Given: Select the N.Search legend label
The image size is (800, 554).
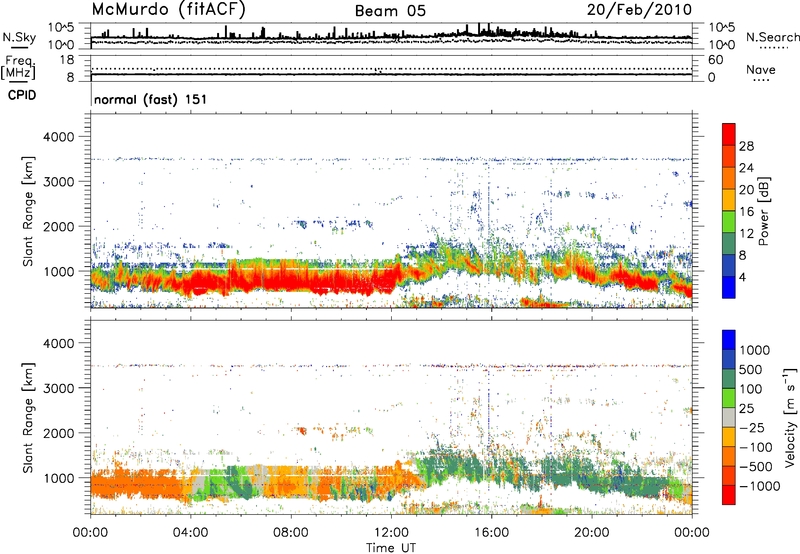Looking at the screenshot, I should pyautogui.click(x=772, y=37).
